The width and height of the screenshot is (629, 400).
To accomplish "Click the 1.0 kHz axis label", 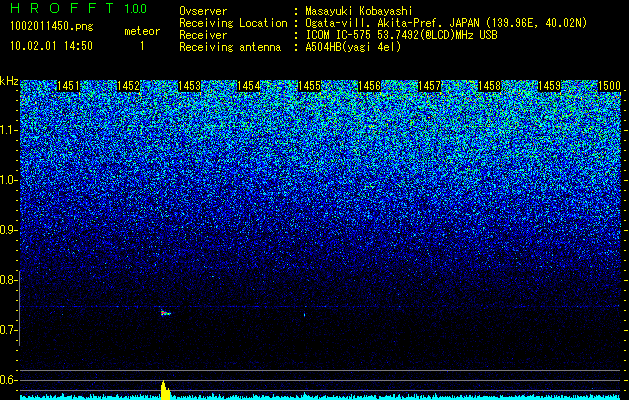I will pos(8,181).
